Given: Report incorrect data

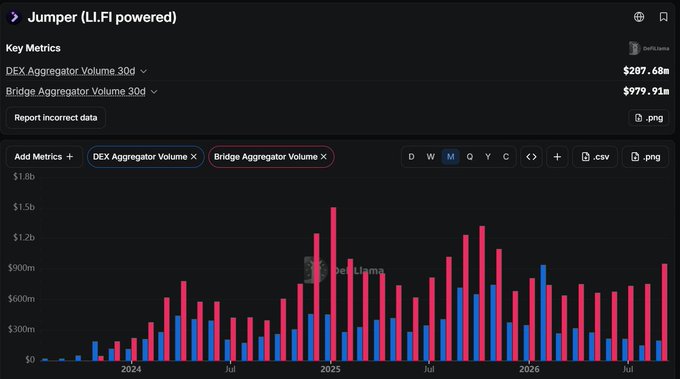Looking at the screenshot, I should click(x=56, y=118).
